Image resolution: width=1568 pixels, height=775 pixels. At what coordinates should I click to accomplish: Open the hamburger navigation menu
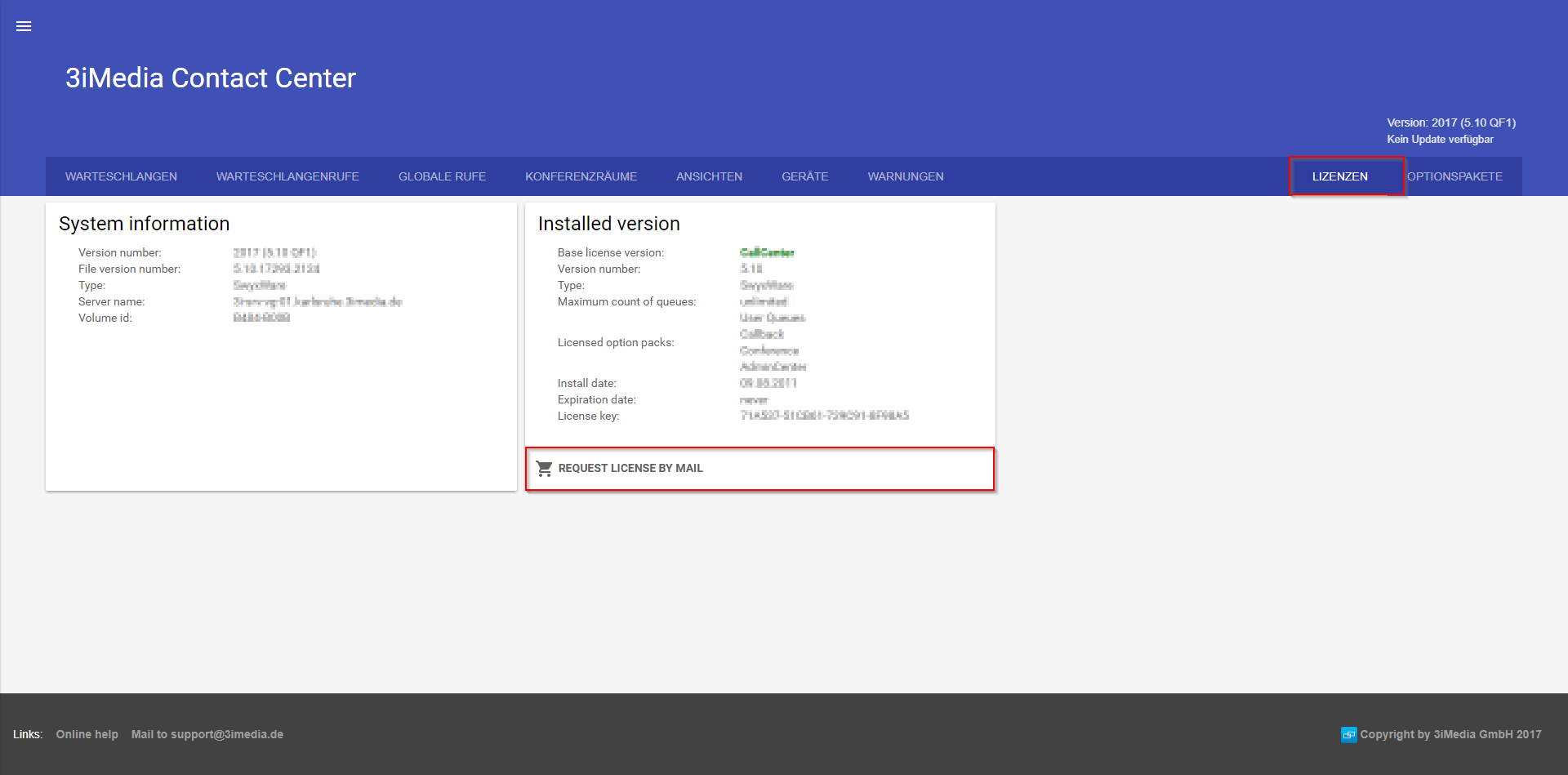[x=24, y=26]
